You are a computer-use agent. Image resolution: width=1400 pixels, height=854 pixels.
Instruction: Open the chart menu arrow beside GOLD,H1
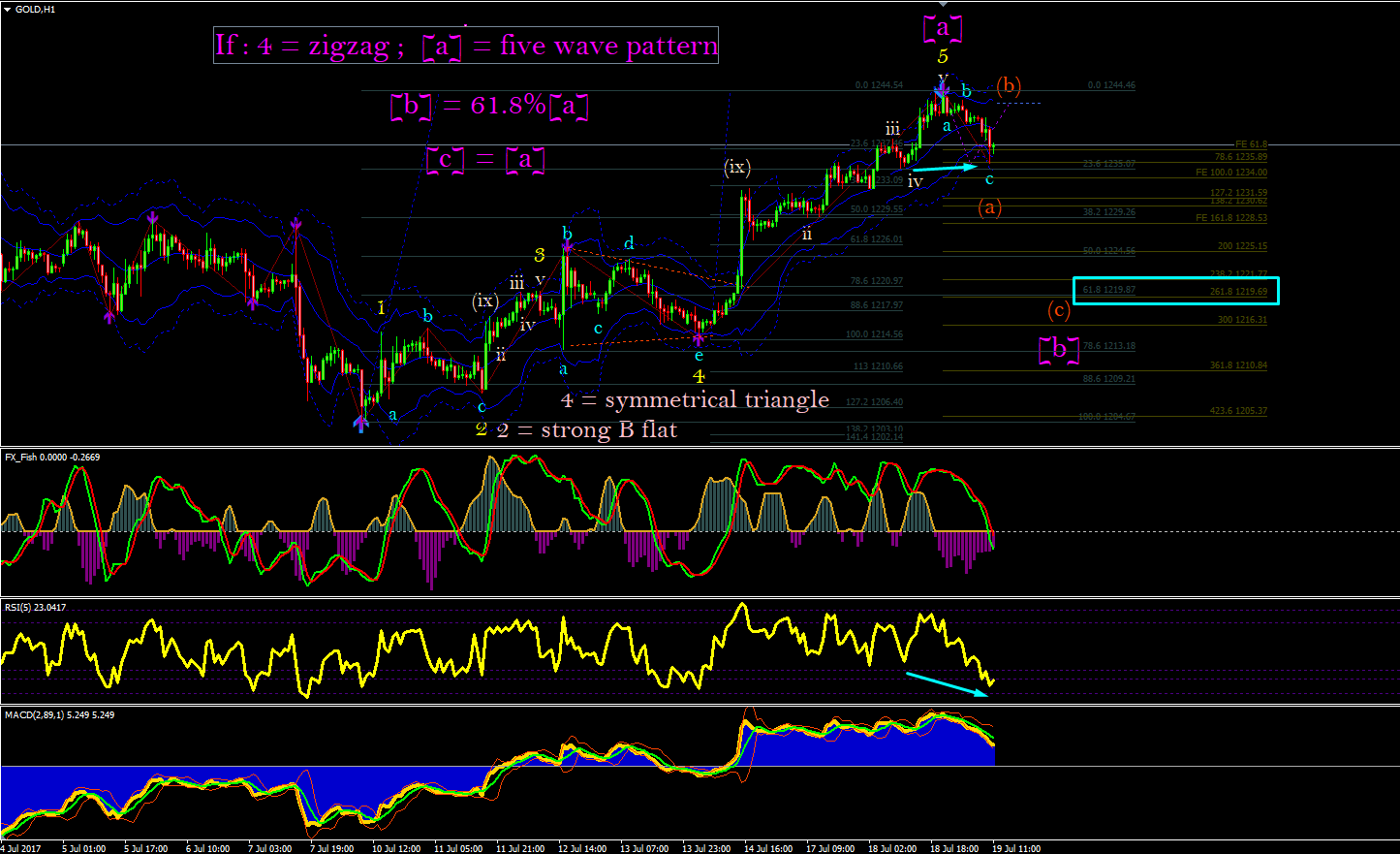[8, 9]
